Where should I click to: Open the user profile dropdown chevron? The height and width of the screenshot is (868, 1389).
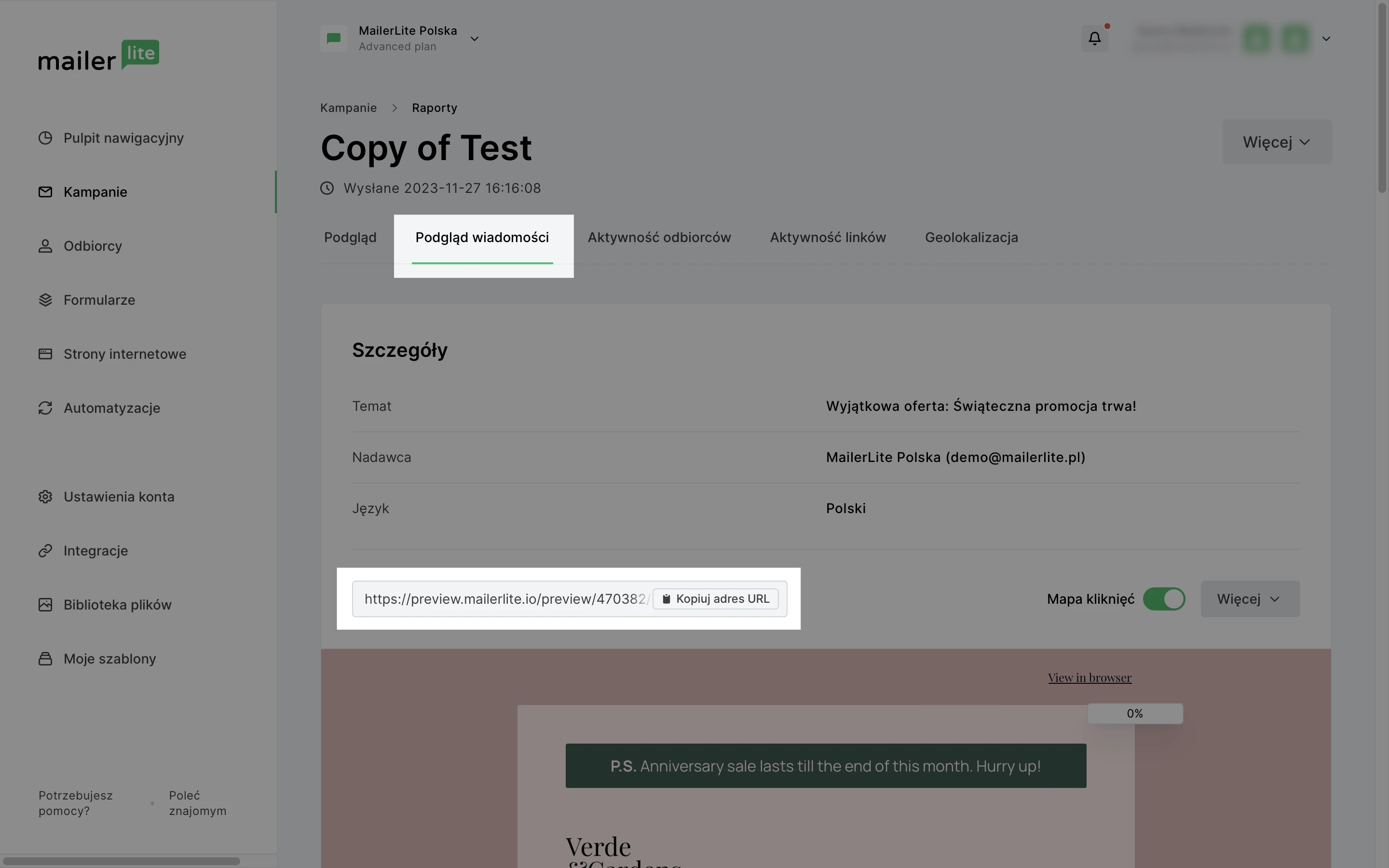click(x=1326, y=39)
